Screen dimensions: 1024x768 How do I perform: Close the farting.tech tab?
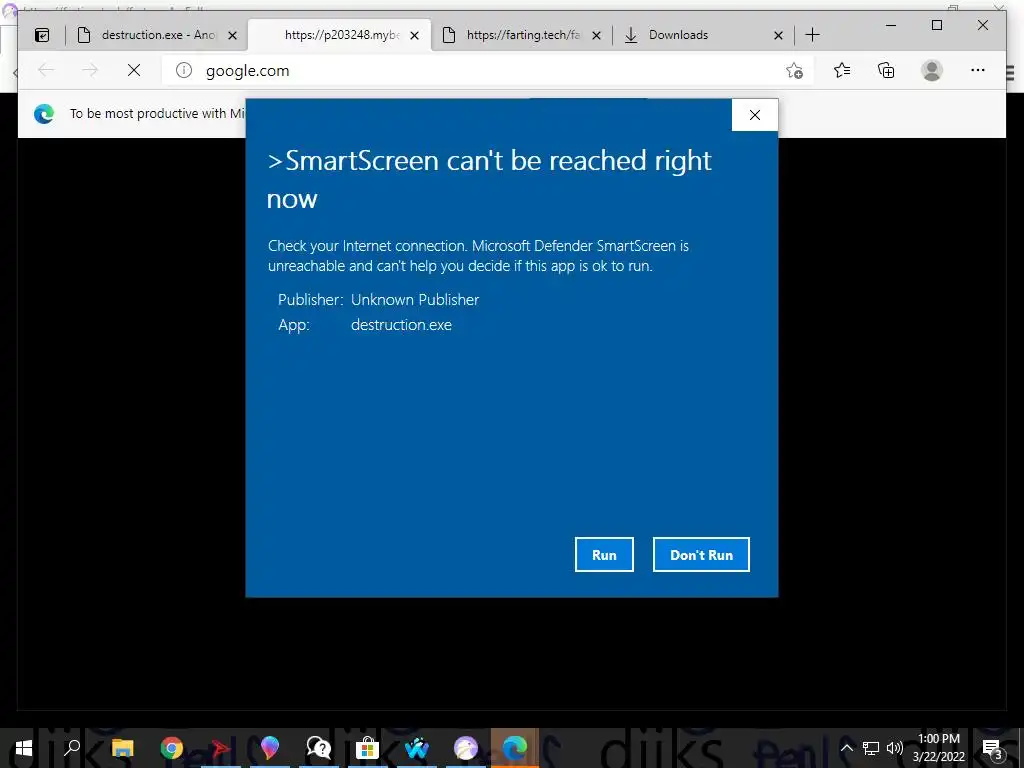596,35
